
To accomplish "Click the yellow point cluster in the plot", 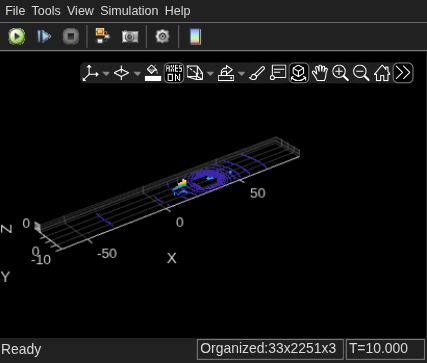I will [x=182, y=184].
